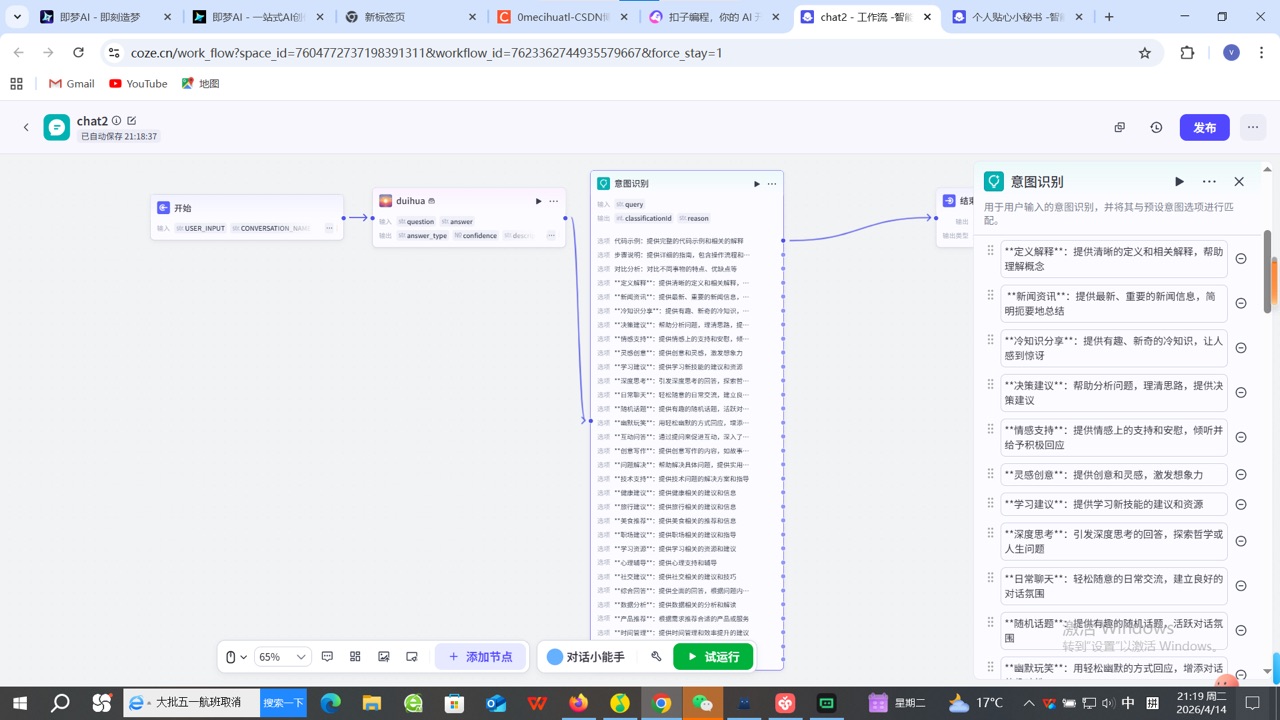Open the 65% zoom level dropdown
1280x720 pixels.
pyautogui.click(x=282, y=657)
